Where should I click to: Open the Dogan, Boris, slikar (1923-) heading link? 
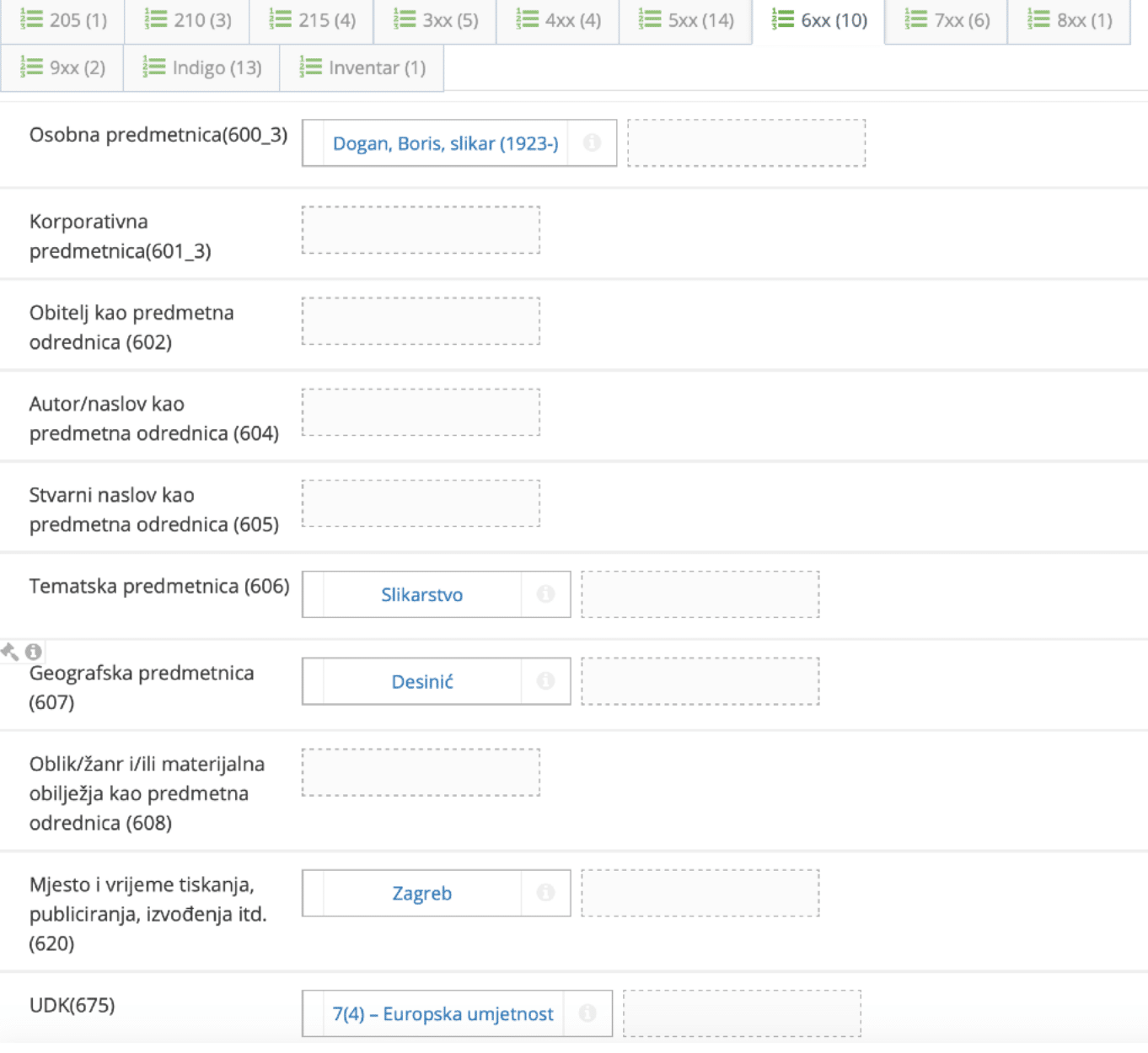pos(448,142)
